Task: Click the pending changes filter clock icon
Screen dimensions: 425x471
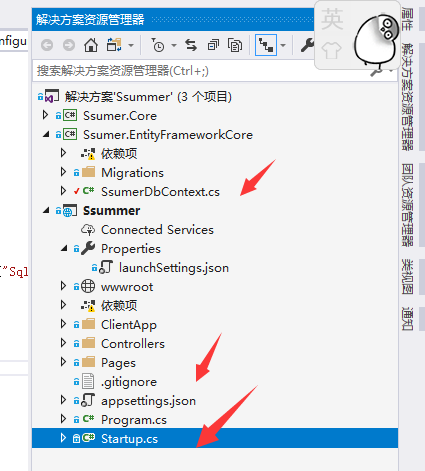Action: [158, 45]
